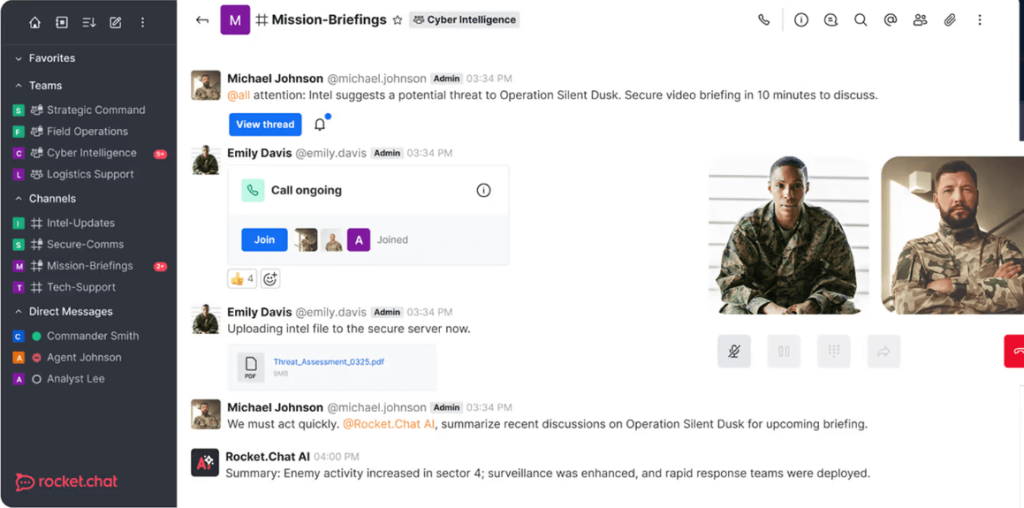This screenshot has height=508, width=1024.
Task: Click the @Rocket.Chat AI mention
Action: coord(389,424)
